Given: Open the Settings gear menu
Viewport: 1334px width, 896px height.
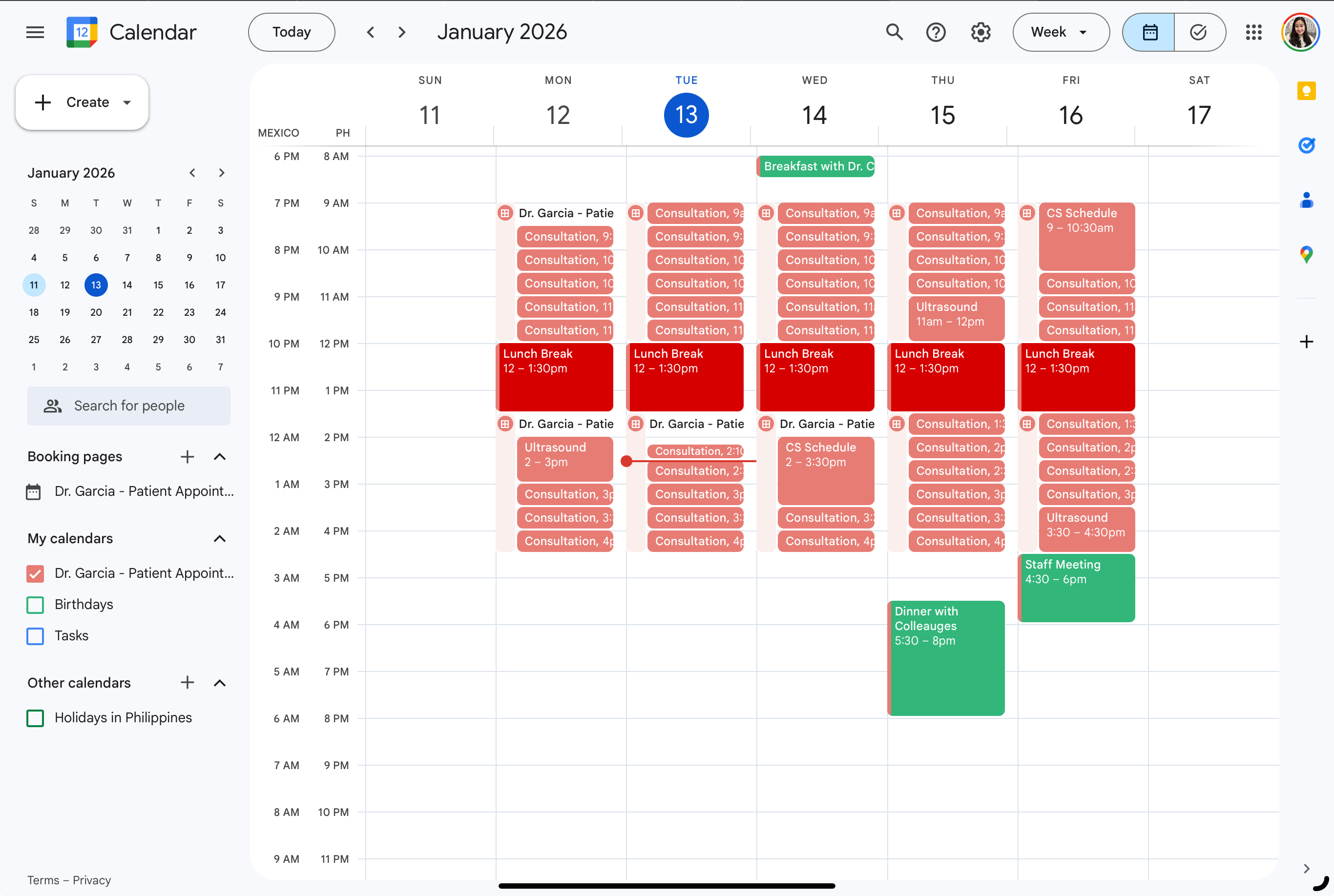Looking at the screenshot, I should 980,32.
